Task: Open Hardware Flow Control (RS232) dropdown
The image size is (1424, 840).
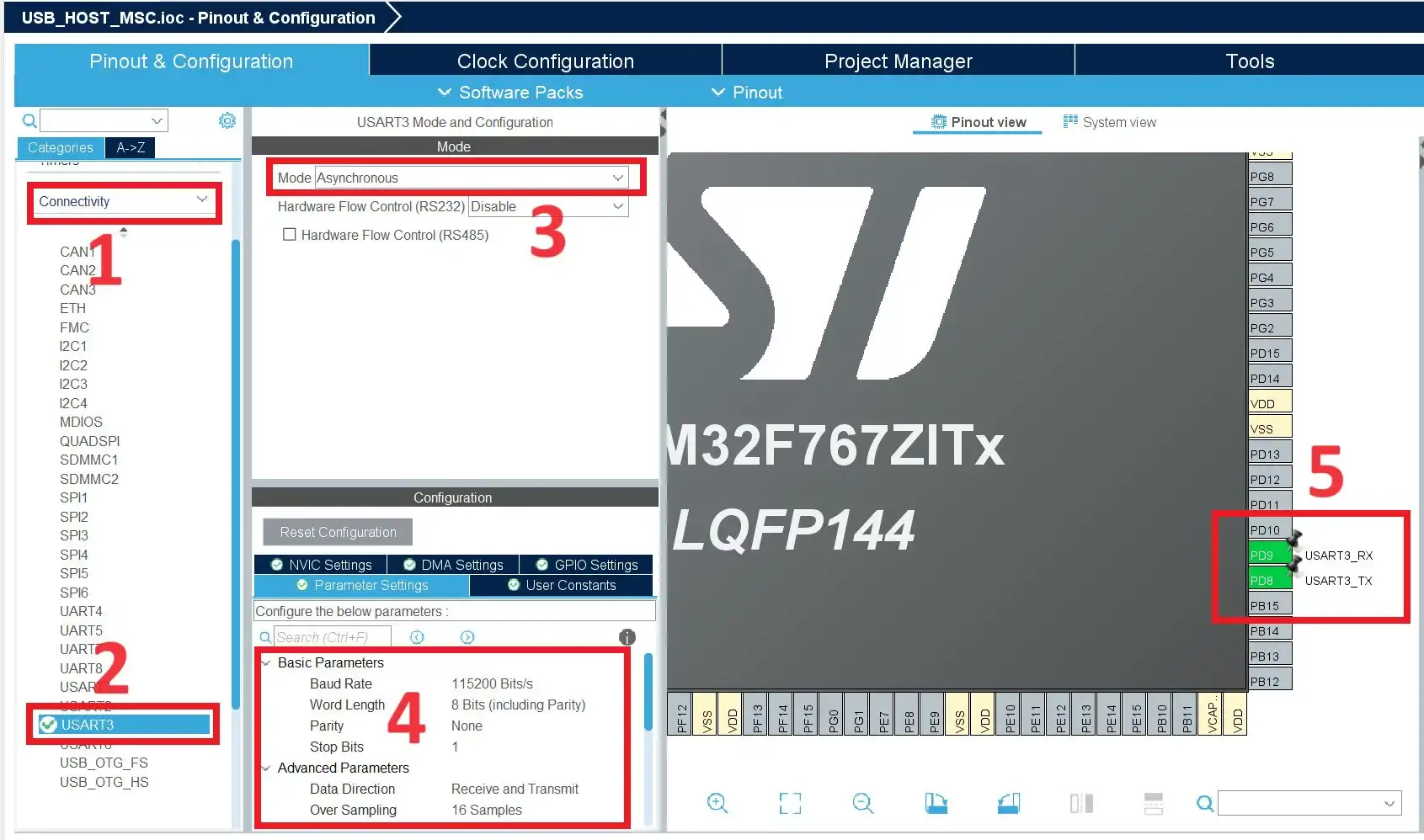Action: click(548, 206)
